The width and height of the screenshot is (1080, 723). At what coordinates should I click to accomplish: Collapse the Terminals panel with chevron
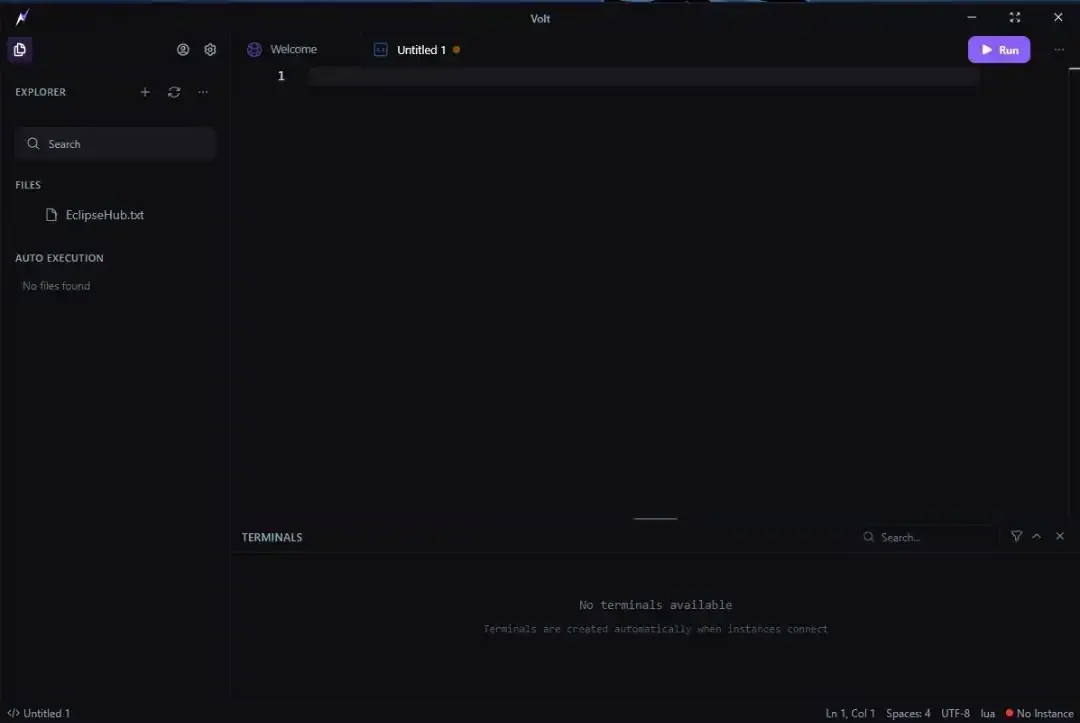click(1037, 536)
